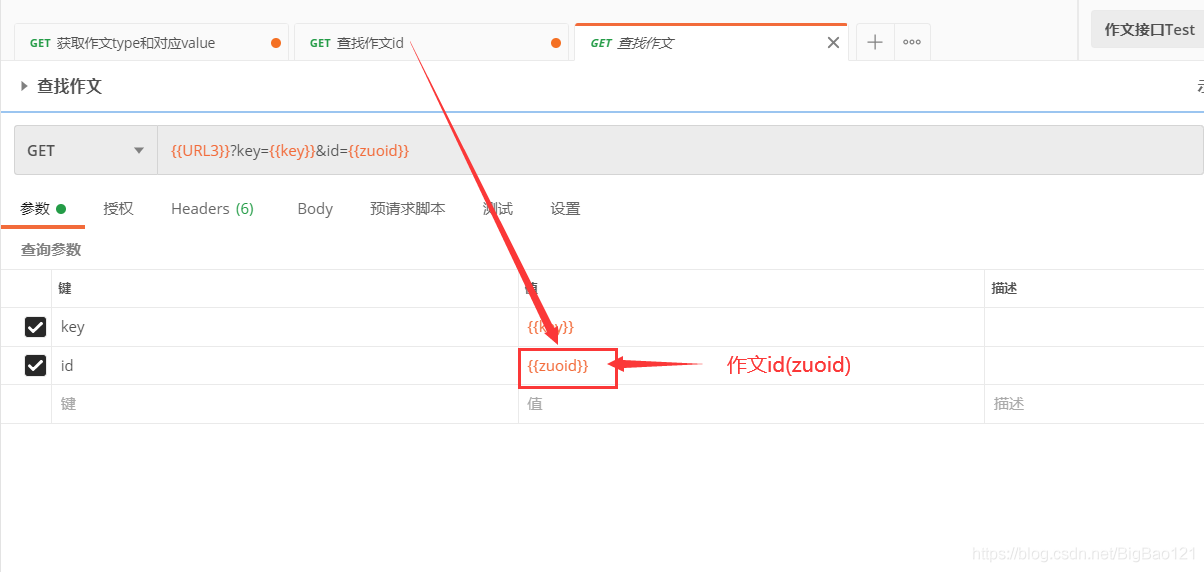Uncheck the id parameter checkbox
The width and height of the screenshot is (1204, 572).
(x=35, y=366)
